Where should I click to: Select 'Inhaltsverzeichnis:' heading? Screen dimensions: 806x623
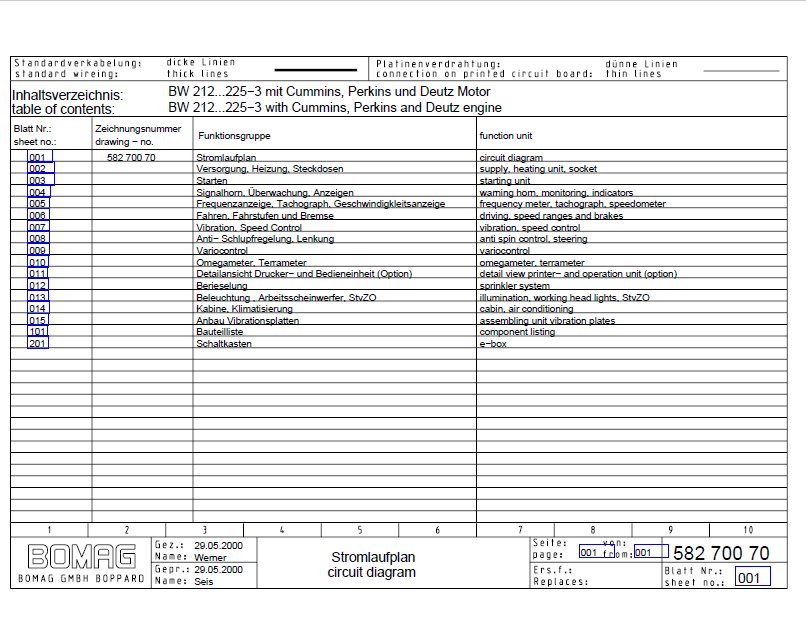67,95
